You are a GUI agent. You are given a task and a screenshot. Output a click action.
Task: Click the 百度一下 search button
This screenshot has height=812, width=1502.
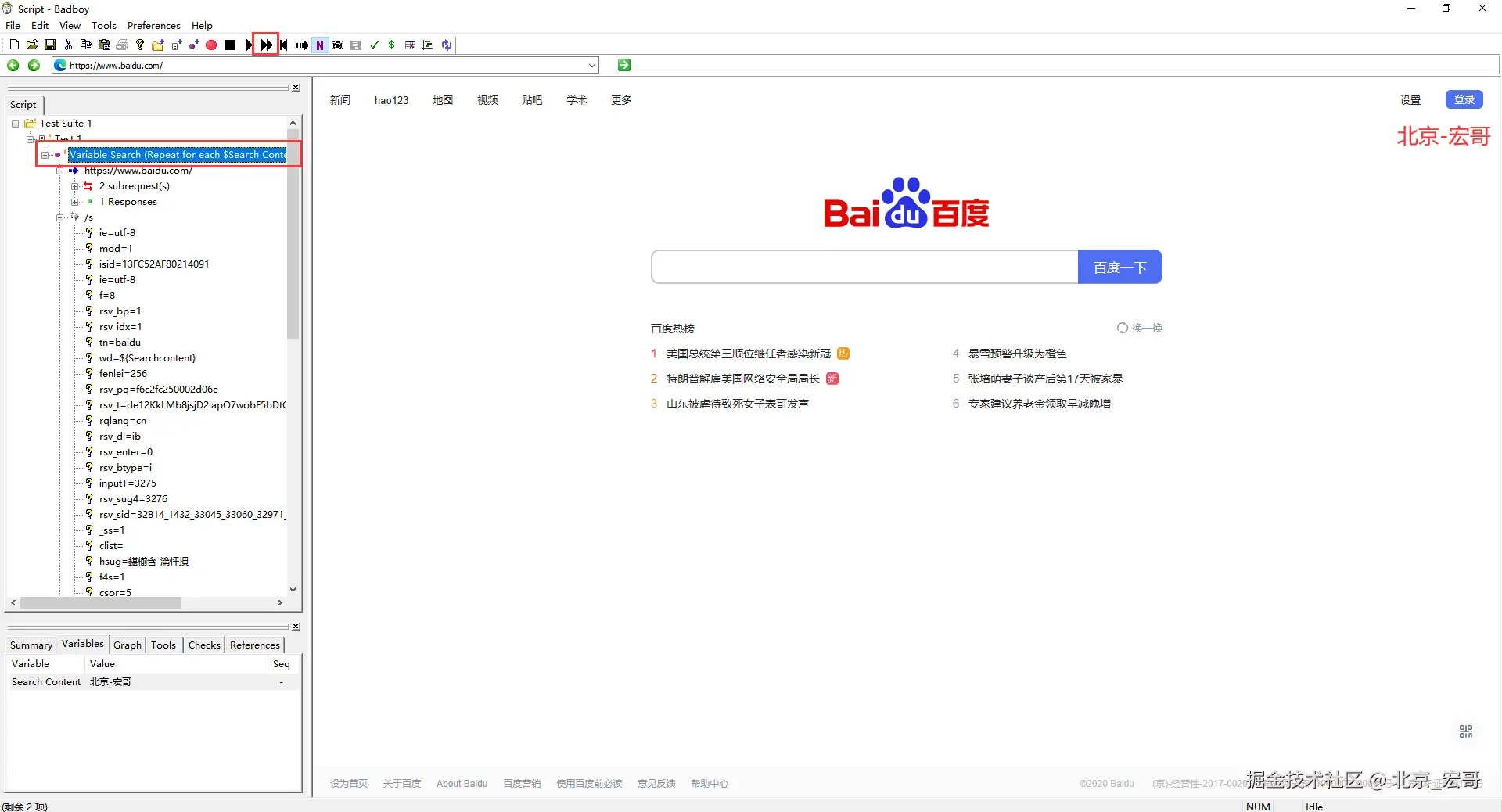coord(1119,268)
